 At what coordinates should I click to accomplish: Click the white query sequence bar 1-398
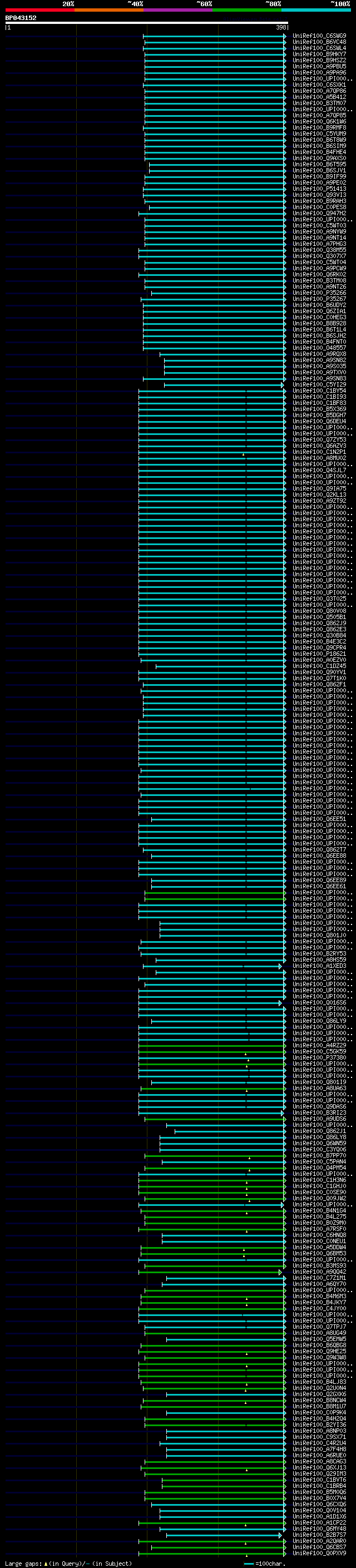click(x=147, y=22)
